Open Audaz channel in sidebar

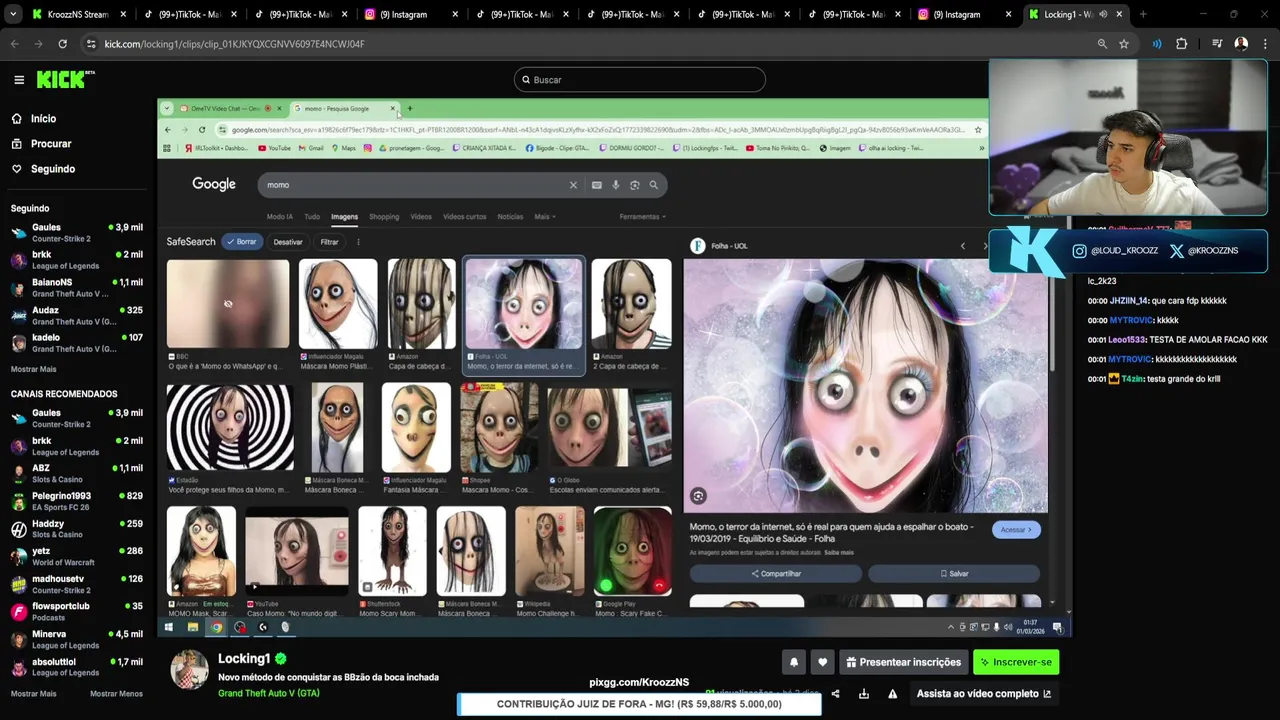[77, 316]
